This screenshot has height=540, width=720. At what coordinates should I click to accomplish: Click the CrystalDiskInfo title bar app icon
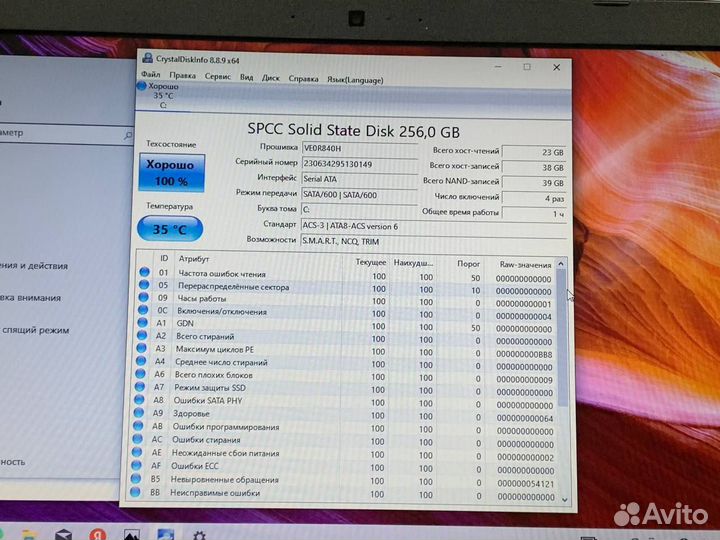pyautogui.click(x=147, y=58)
